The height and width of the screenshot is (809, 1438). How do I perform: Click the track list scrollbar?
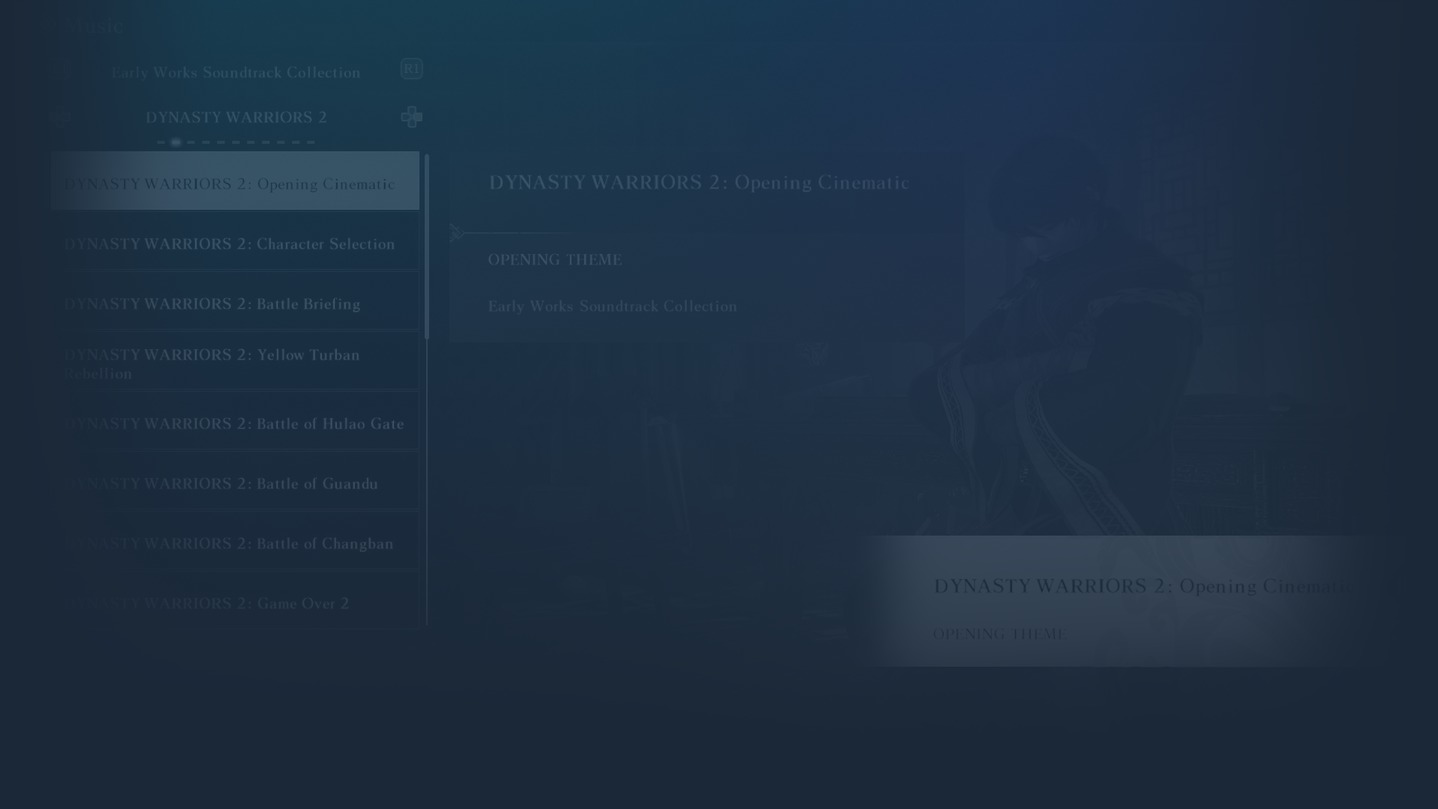coord(427,247)
